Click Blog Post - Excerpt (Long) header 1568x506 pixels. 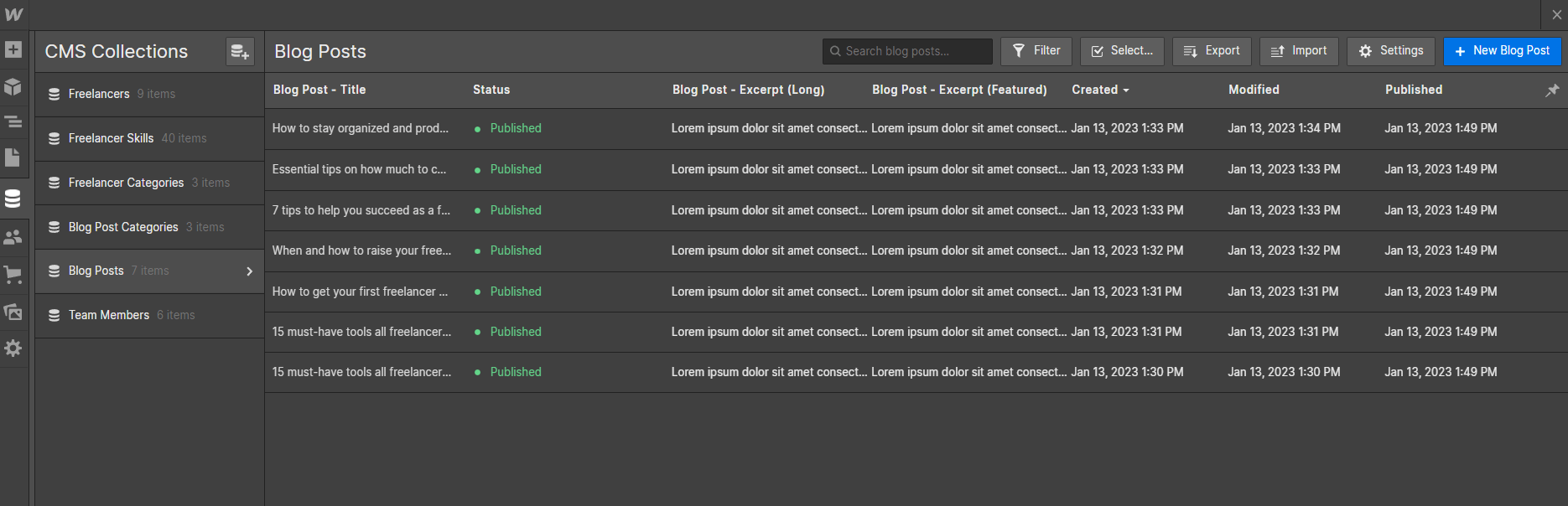point(748,90)
